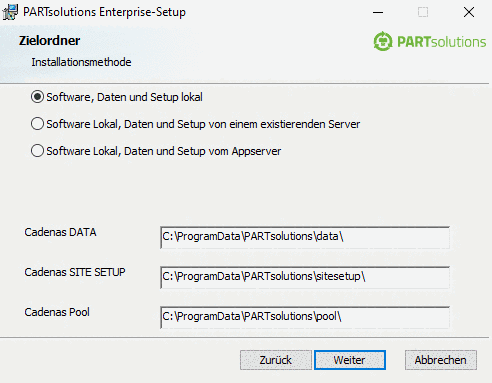The width and height of the screenshot is (492, 383).
Task: Close the setup window
Action: (469, 12)
